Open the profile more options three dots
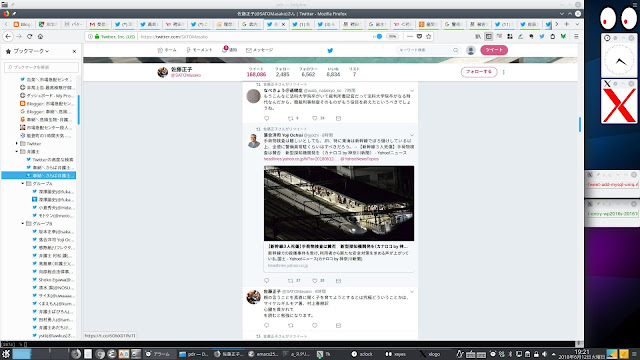This screenshot has height=360, width=640. coord(504,72)
